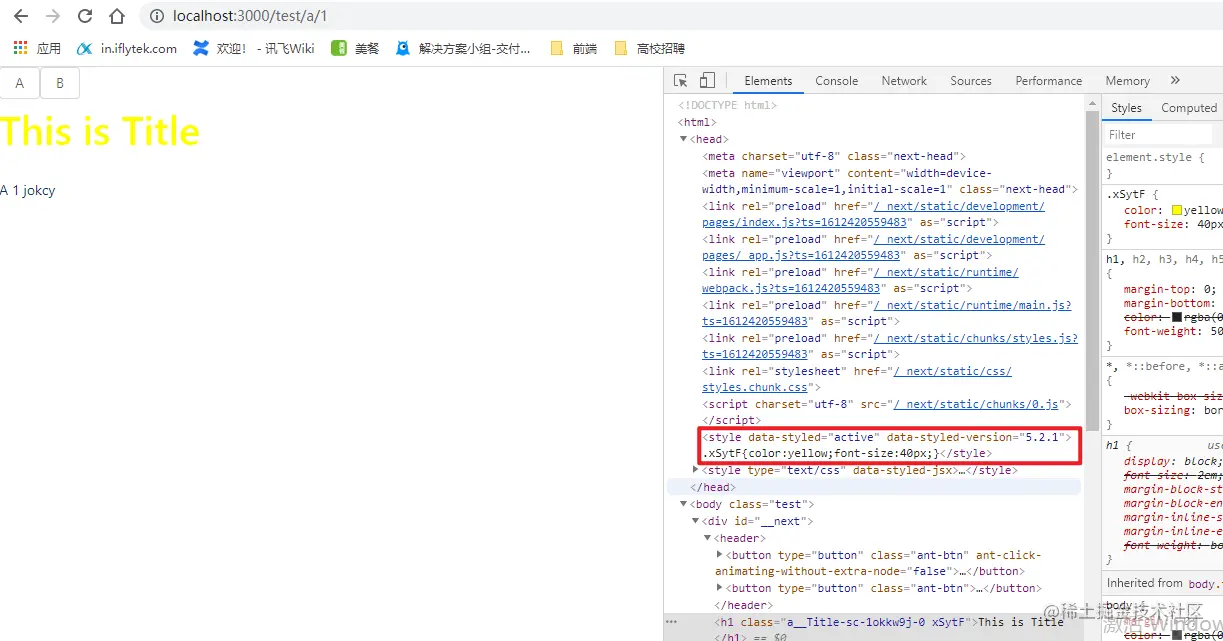Switch to the Elements tab

768,81
